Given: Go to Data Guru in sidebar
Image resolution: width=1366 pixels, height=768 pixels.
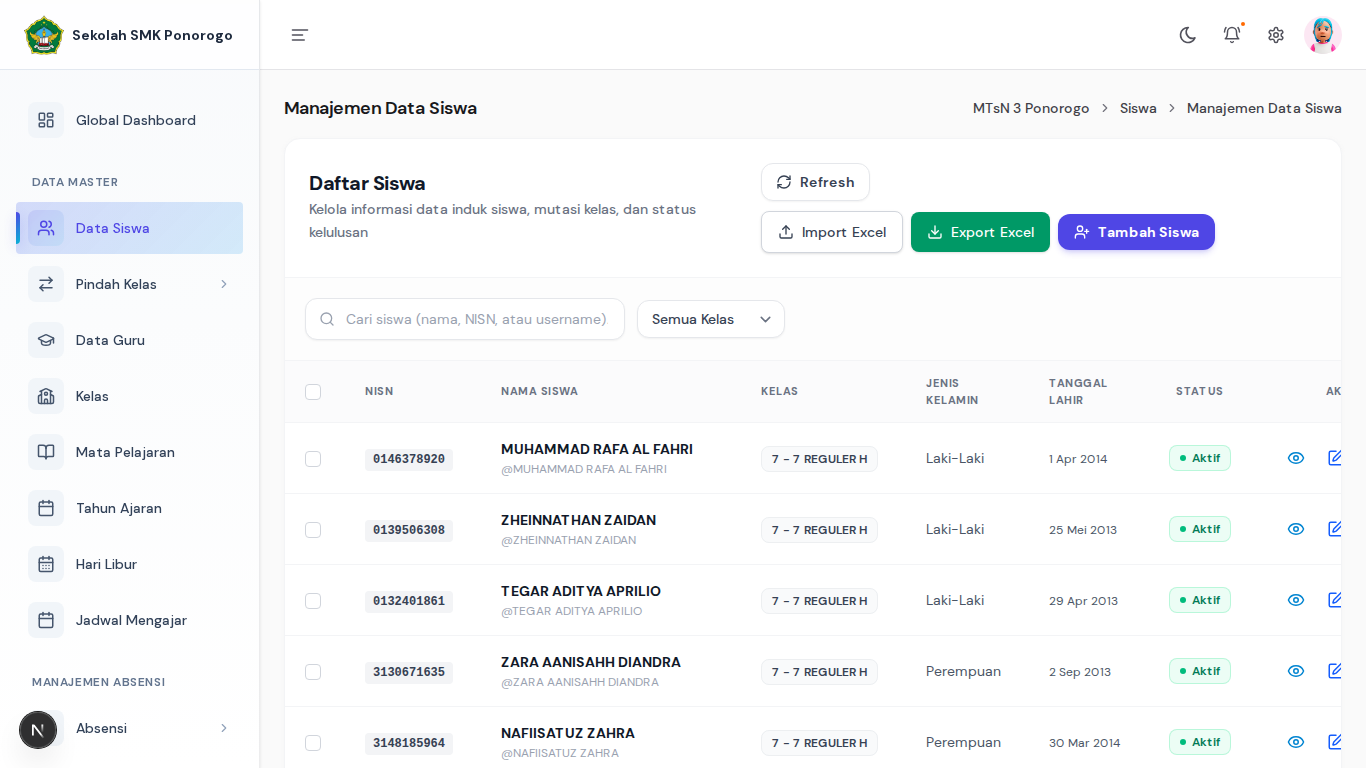Looking at the screenshot, I should pyautogui.click(x=129, y=340).
